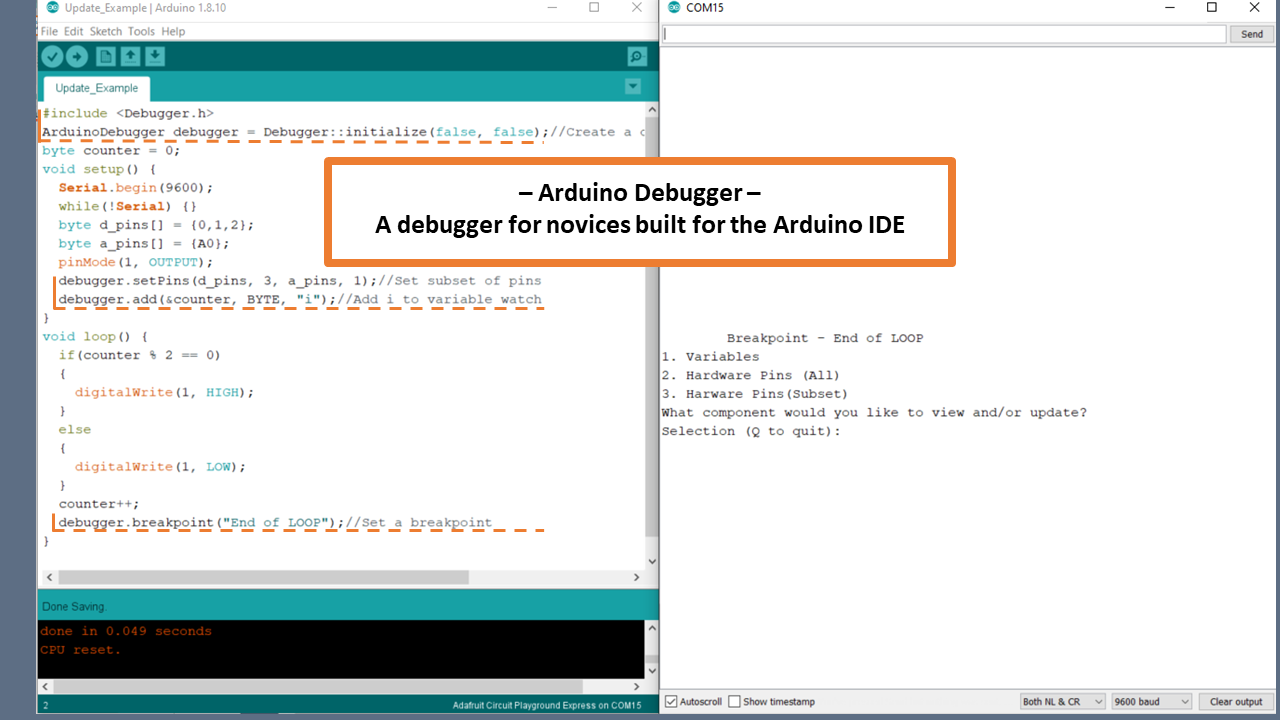Click the 'pinMode(1, OUTPUT);' line

(136, 262)
